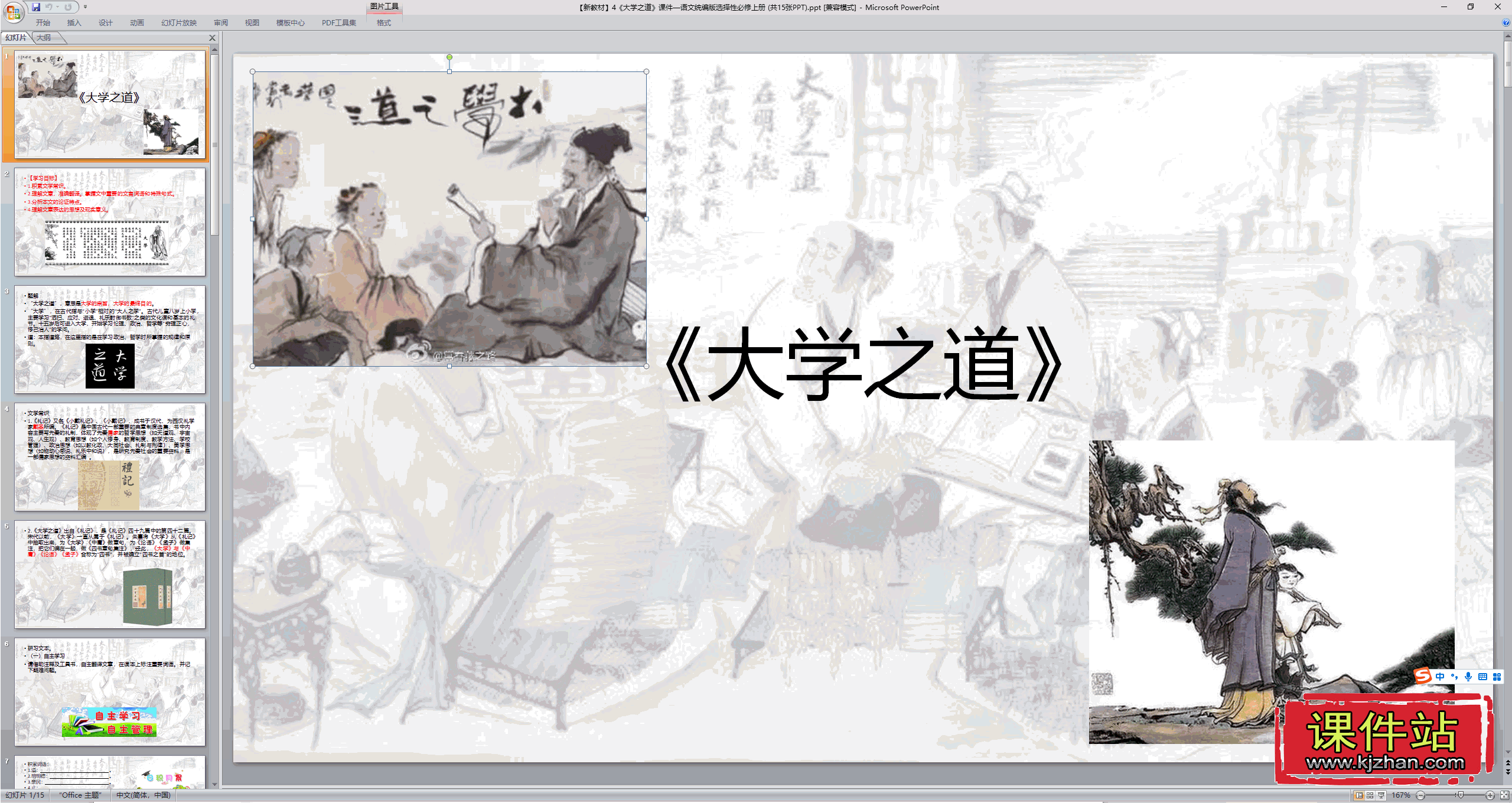Click the Previous Slide double-arrow button
This screenshot has height=803, width=1512.
click(1508, 763)
